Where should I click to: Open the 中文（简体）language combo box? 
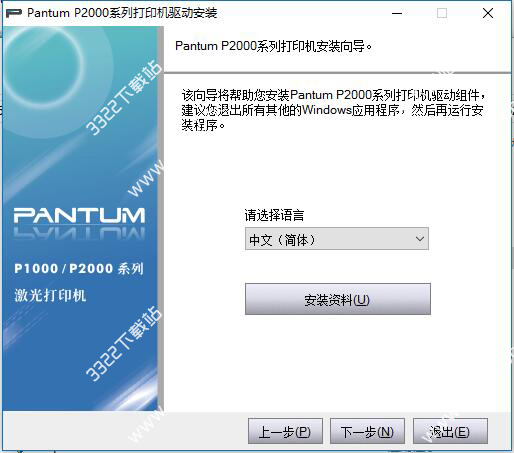coord(337,239)
